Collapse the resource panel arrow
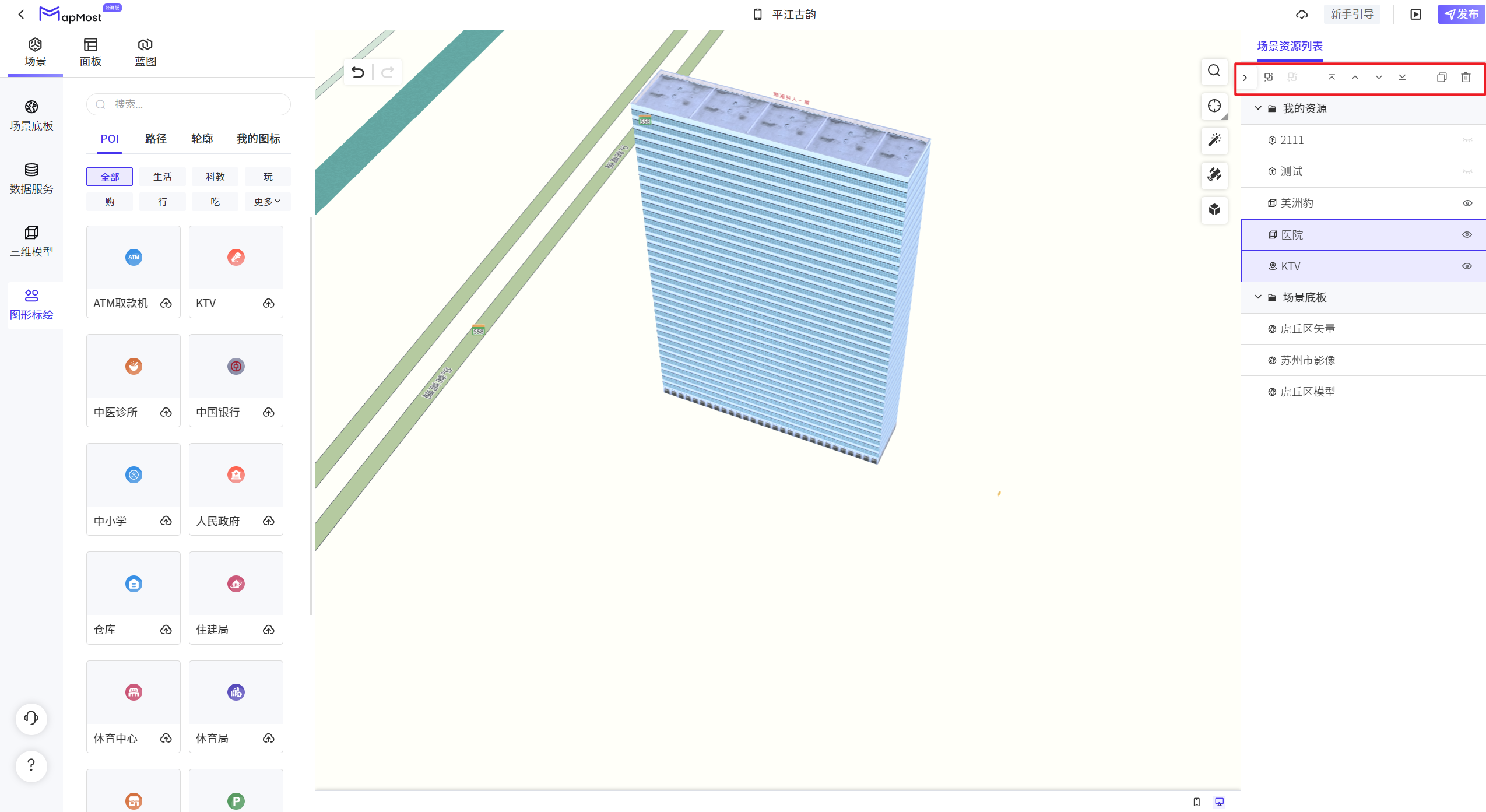The height and width of the screenshot is (812, 1486). (1245, 78)
